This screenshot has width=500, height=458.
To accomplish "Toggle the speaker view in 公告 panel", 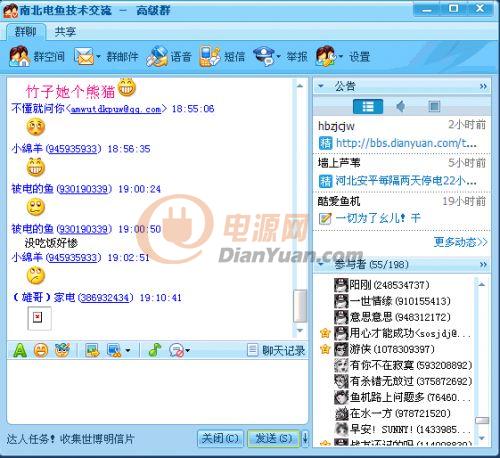I will [x=401, y=107].
